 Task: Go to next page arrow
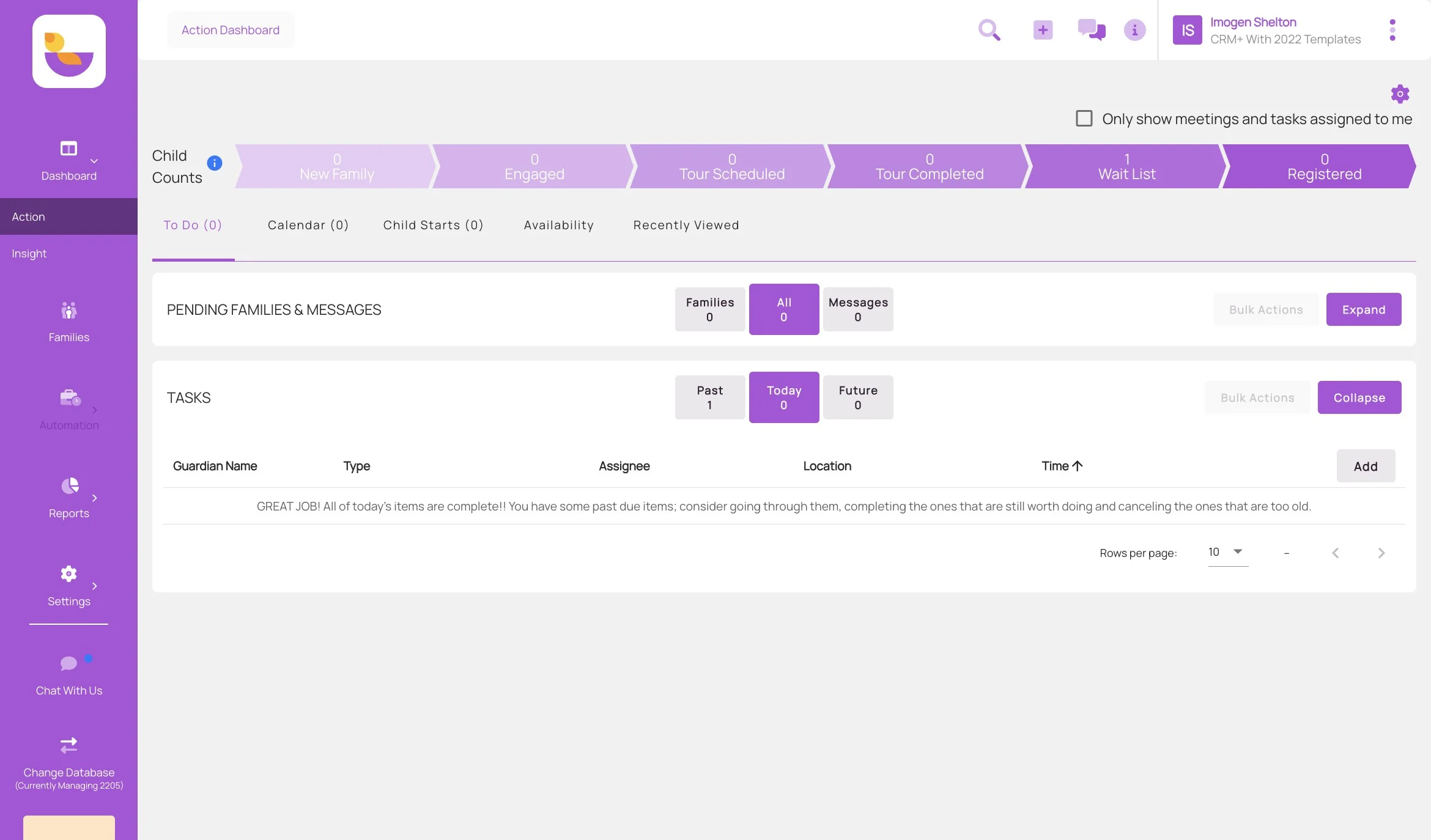point(1381,553)
